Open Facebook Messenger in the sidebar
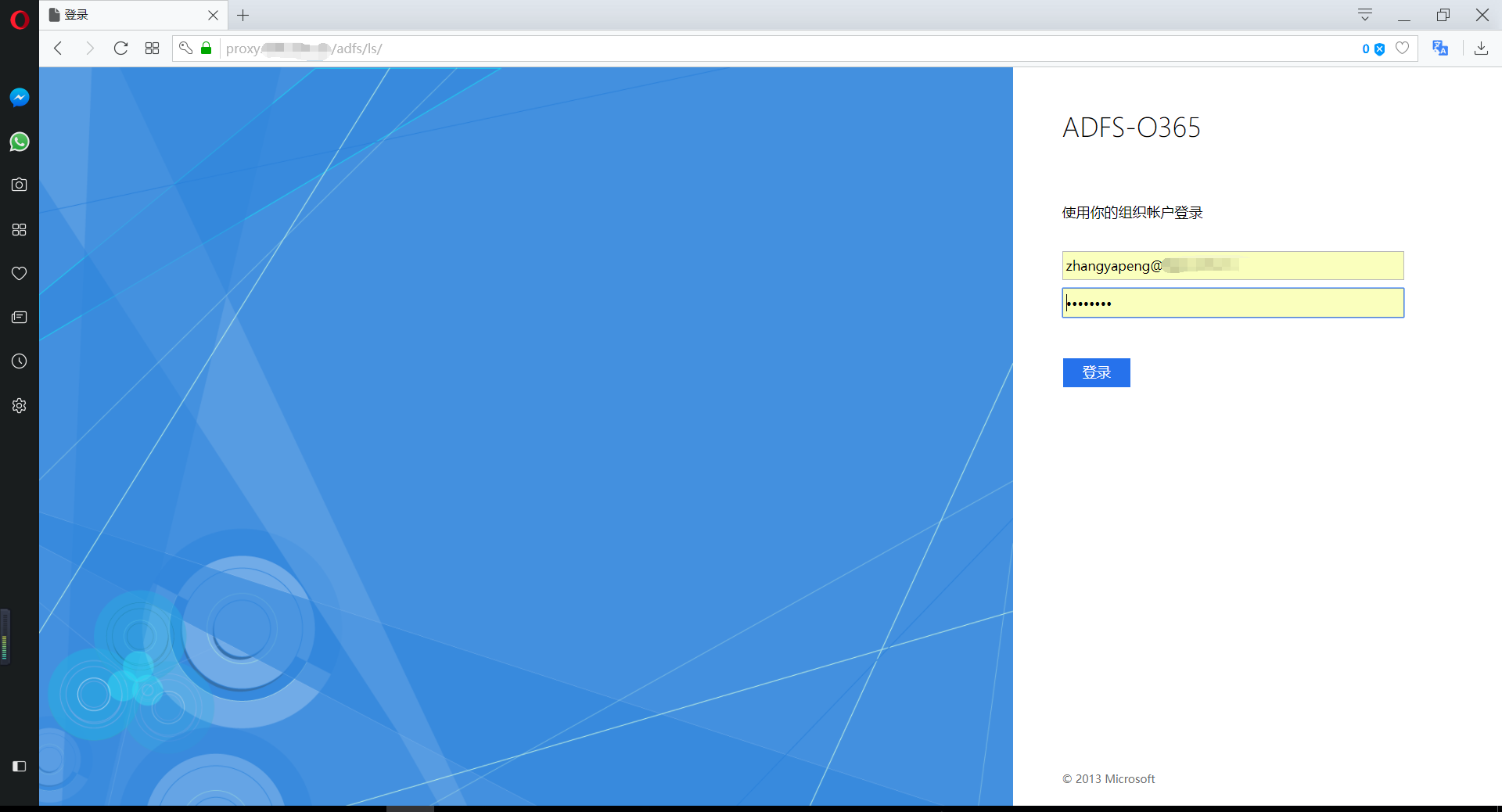The image size is (1502, 812). [20, 97]
